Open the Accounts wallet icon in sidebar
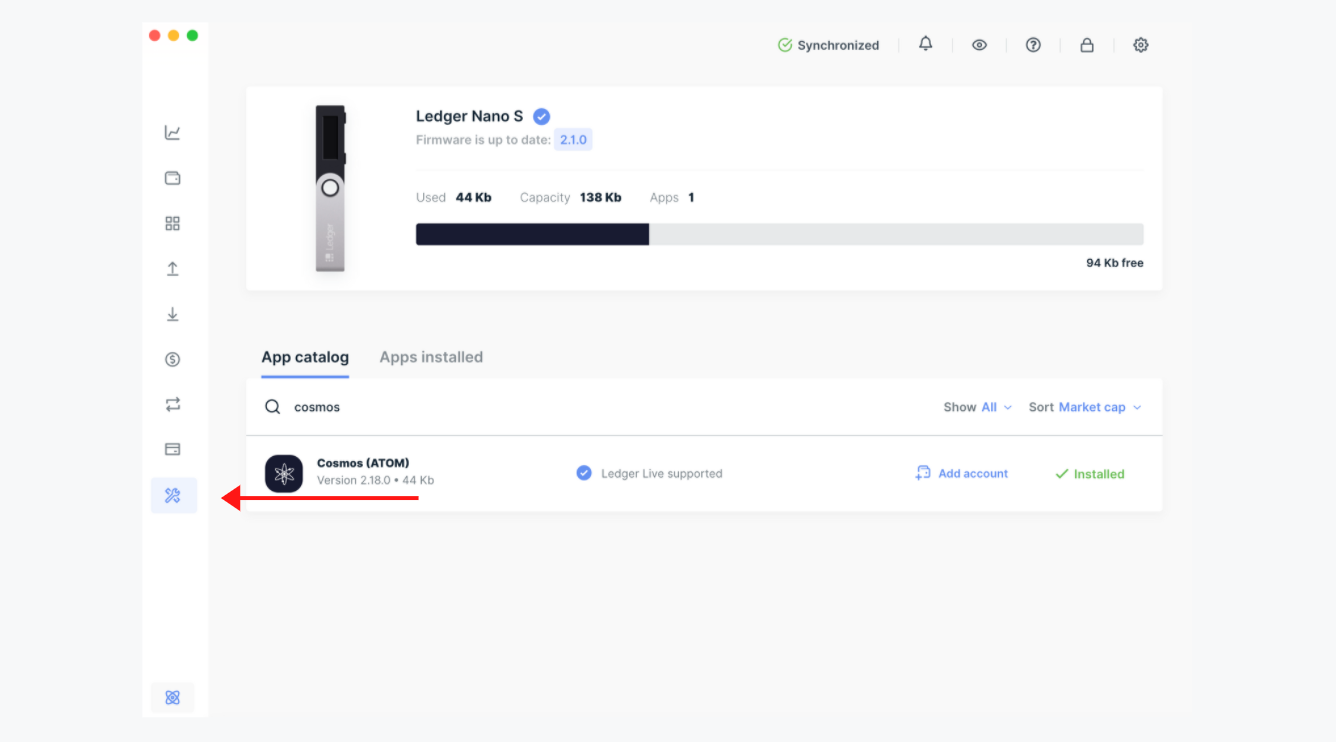The width and height of the screenshot is (1336, 742). tap(173, 178)
